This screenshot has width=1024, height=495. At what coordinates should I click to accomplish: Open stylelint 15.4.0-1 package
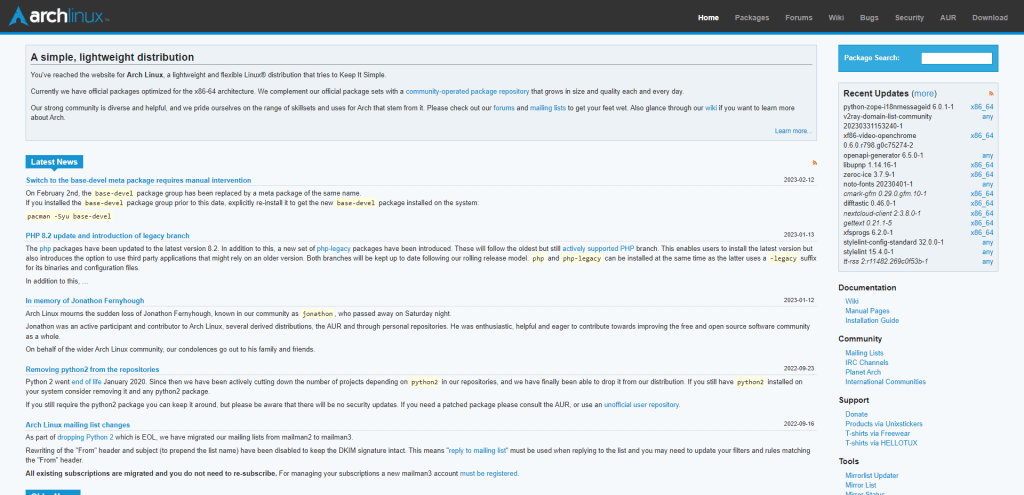coord(870,251)
